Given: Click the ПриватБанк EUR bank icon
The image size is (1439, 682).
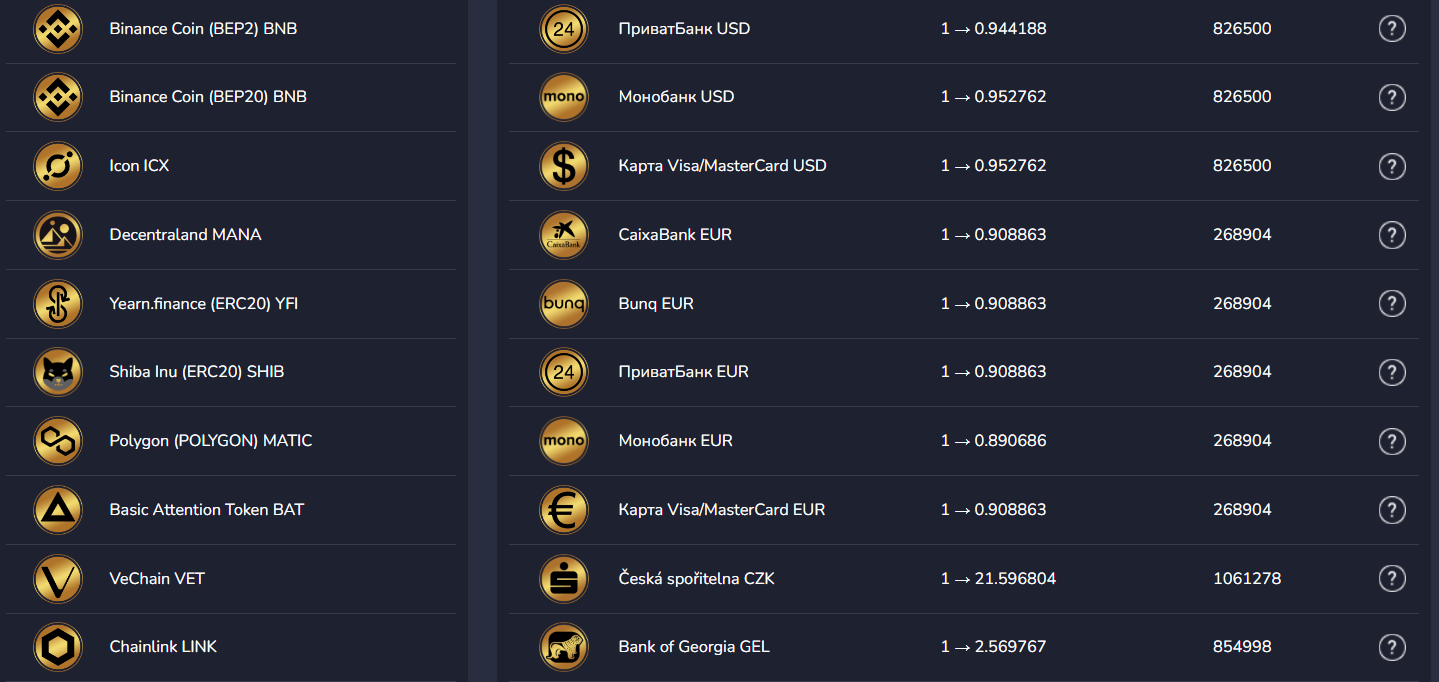Looking at the screenshot, I should [564, 372].
